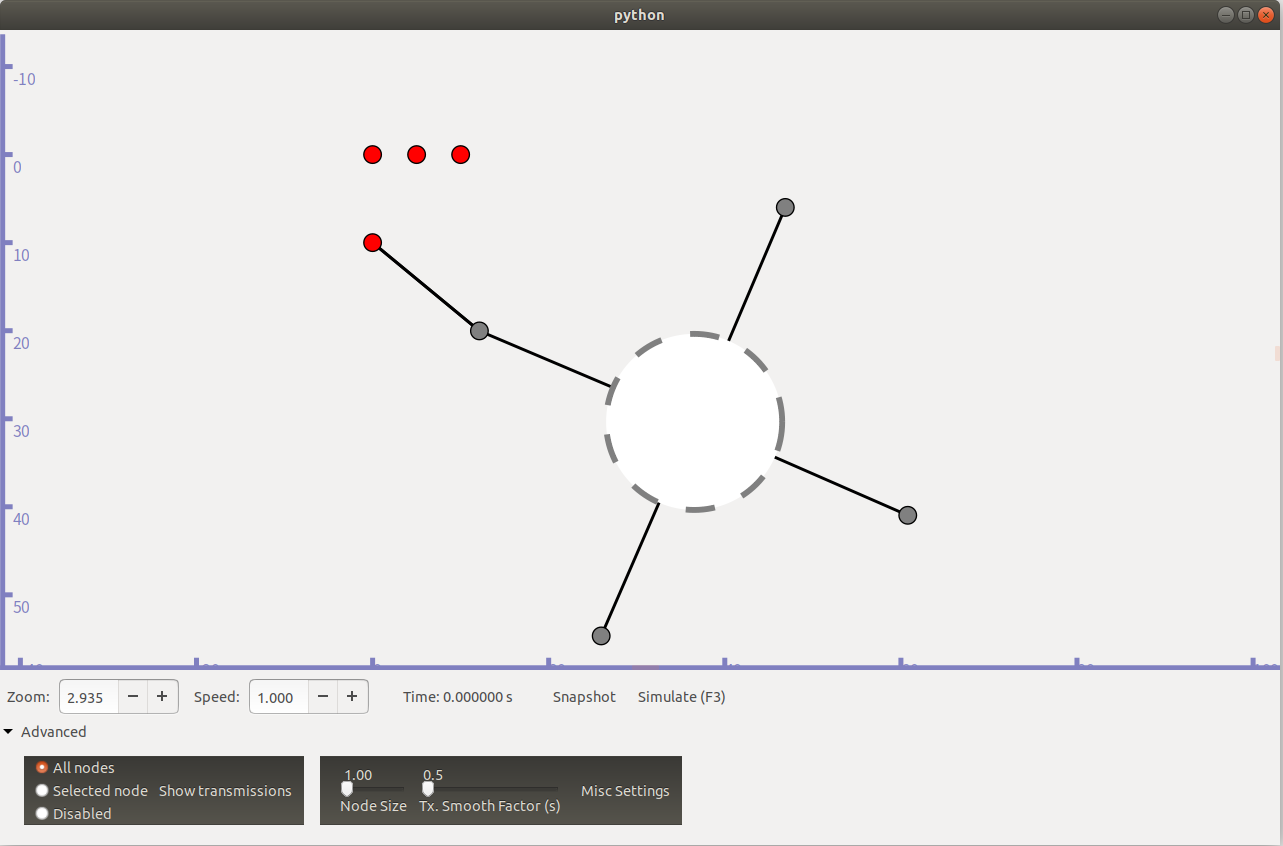The image size is (1283, 846).
Task: Select the All nodes radio button
Action: point(41,767)
